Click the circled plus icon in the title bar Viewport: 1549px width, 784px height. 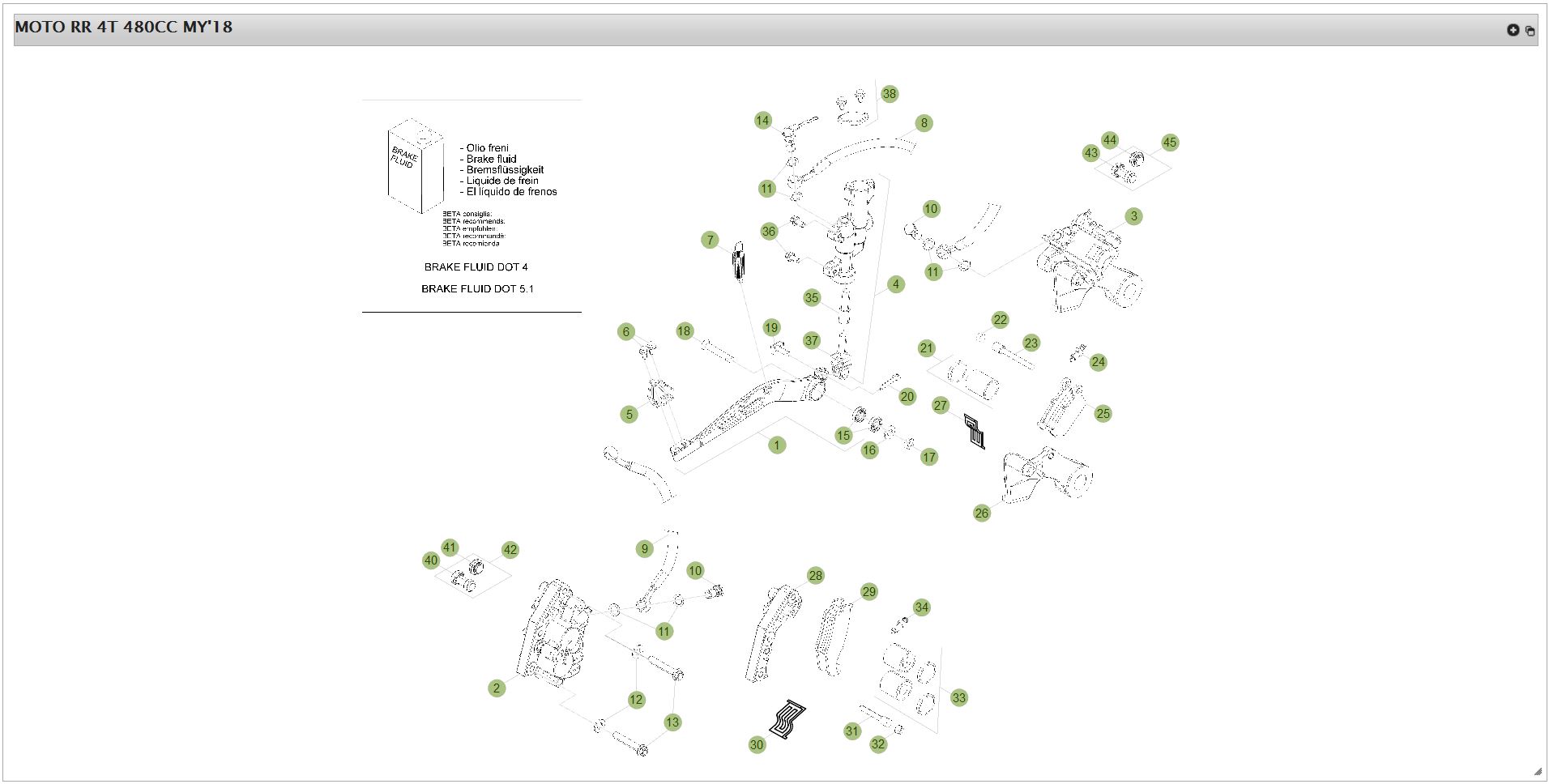pos(1513,30)
